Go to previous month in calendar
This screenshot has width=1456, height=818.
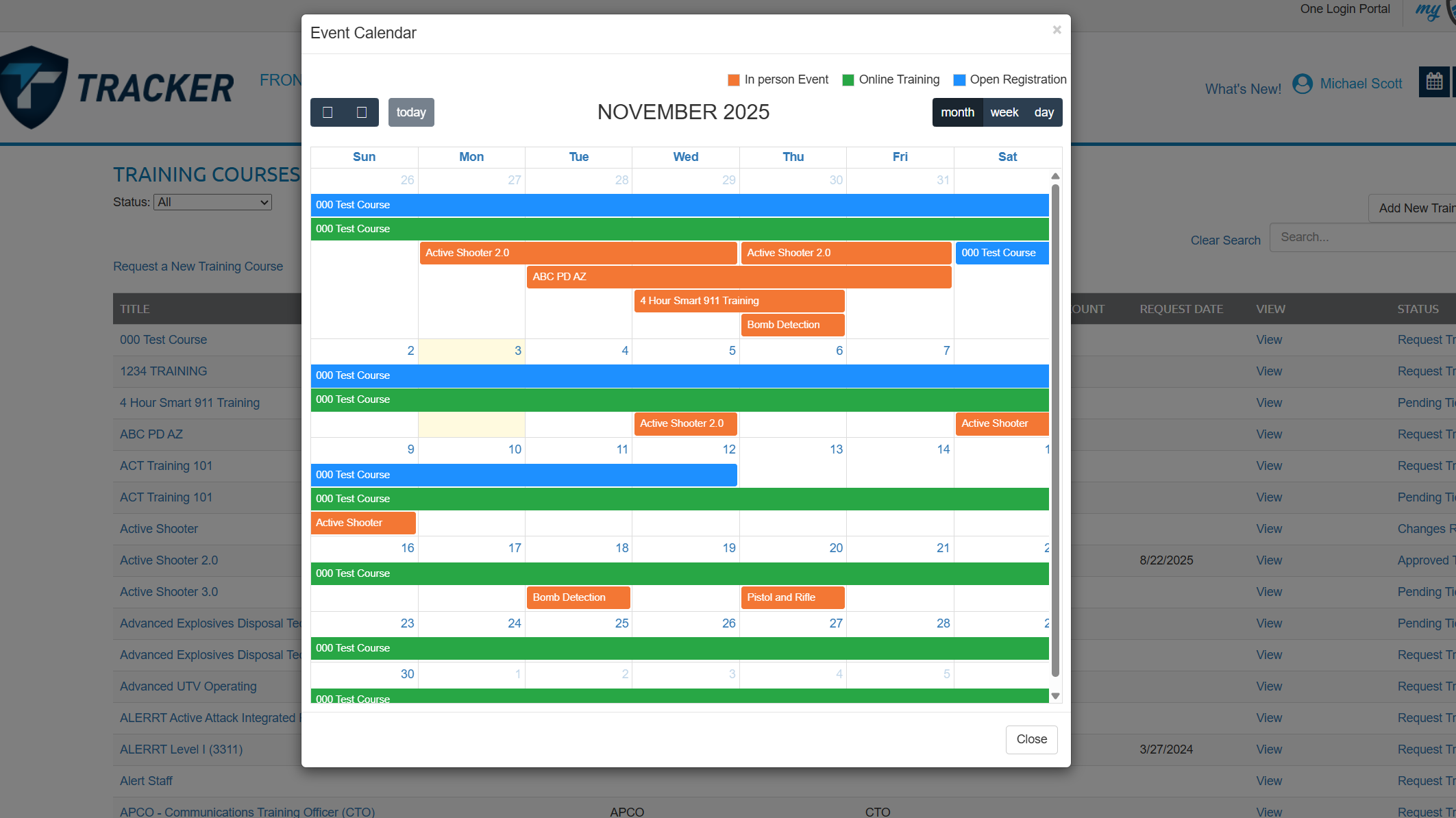click(328, 112)
